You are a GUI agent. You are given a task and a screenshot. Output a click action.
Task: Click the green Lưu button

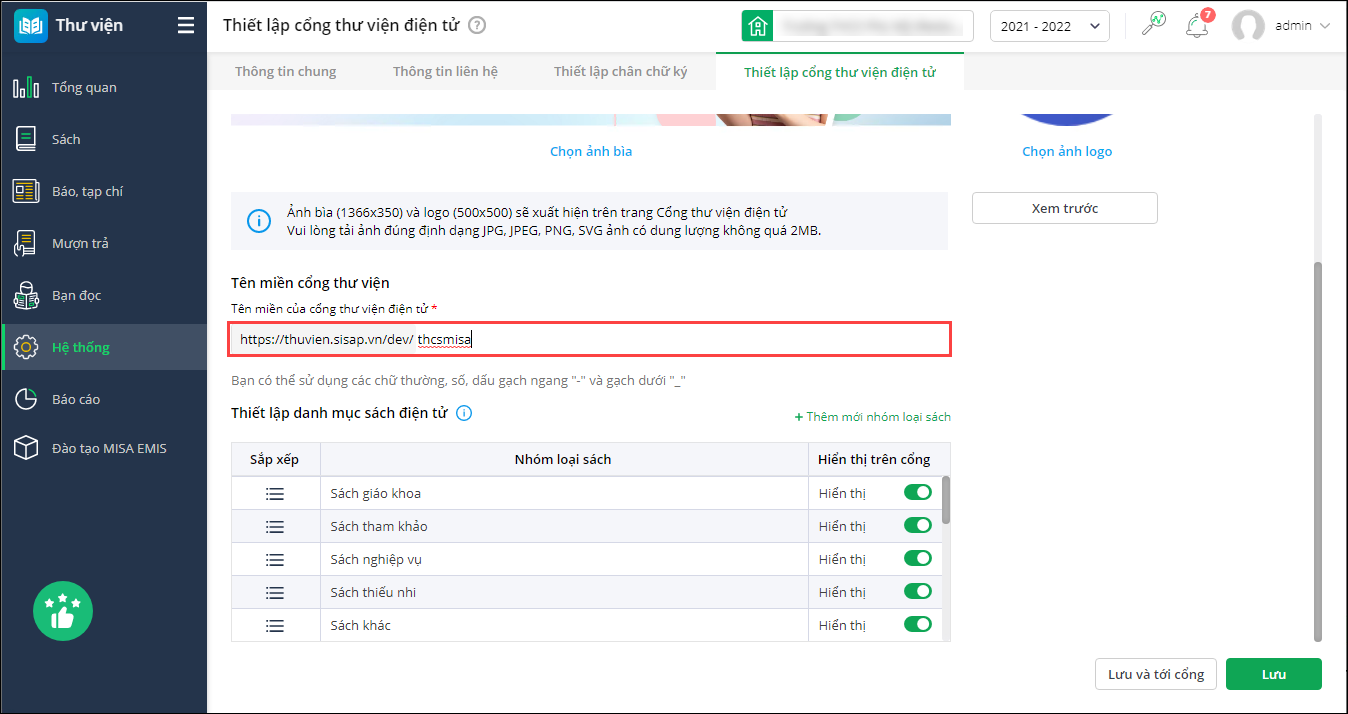pyautogui.click(x=1274, y=674)
